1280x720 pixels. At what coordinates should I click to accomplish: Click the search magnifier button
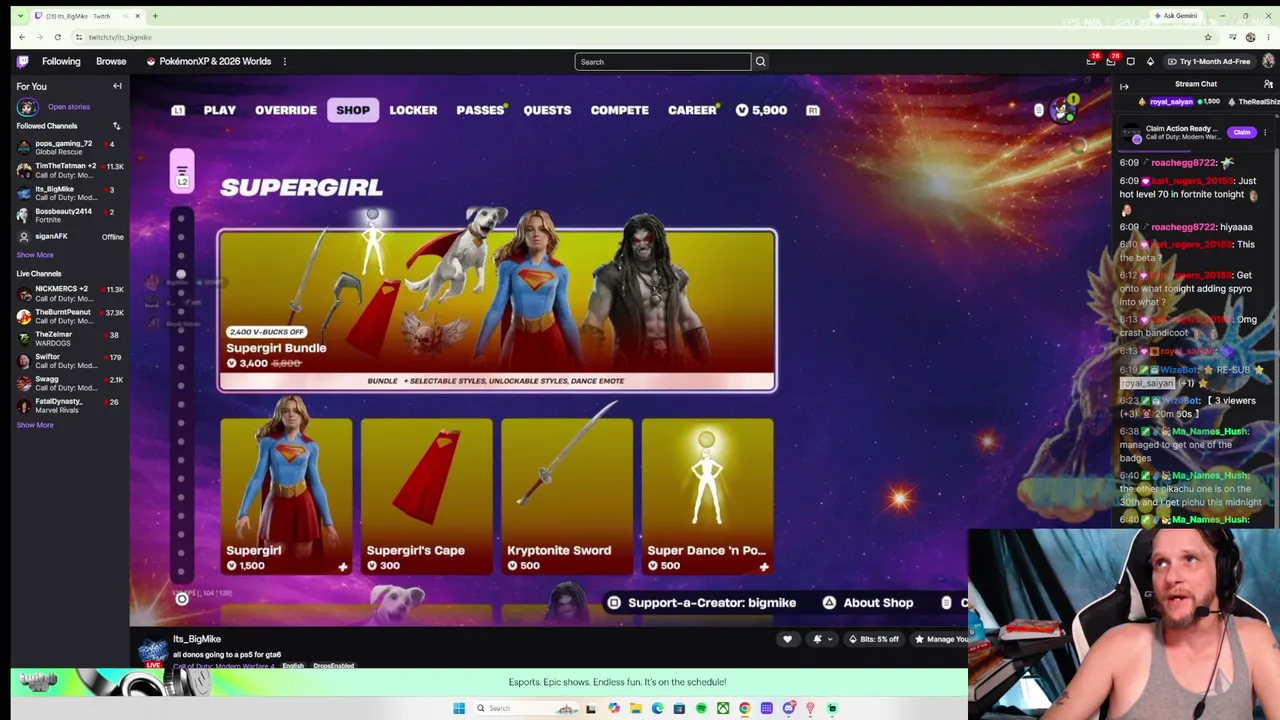(x=760, y=62)
